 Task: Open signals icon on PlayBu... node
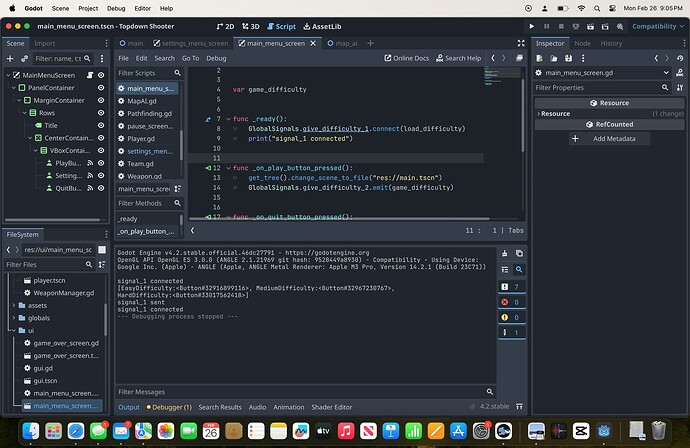(90, 163)
